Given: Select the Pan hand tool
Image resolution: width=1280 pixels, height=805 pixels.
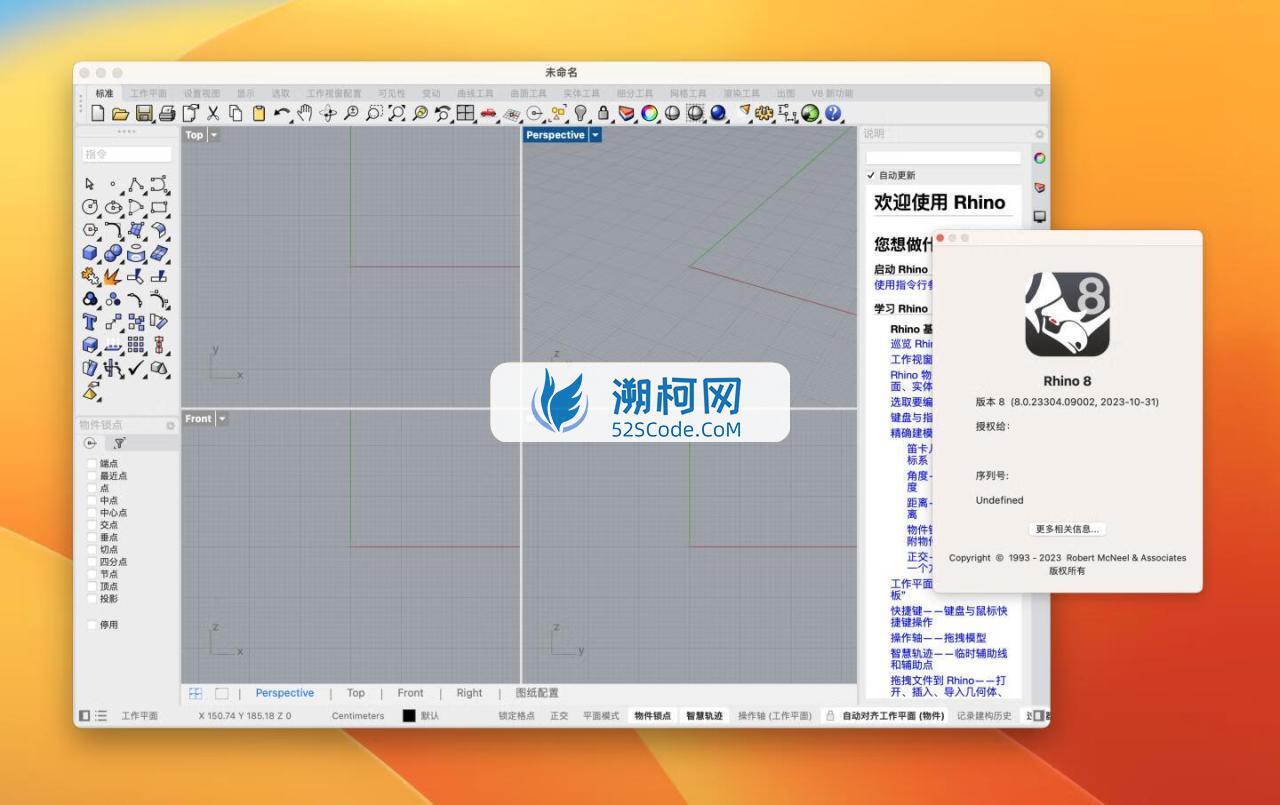Looking at the screenshot, I should pyautogui.click(x=305, y=113).
